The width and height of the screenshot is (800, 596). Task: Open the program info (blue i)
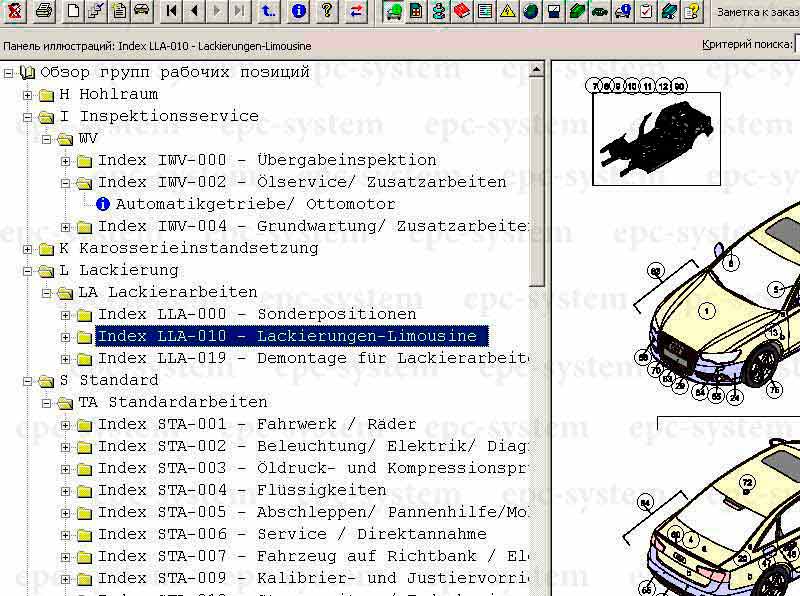[x=297, y=13]
